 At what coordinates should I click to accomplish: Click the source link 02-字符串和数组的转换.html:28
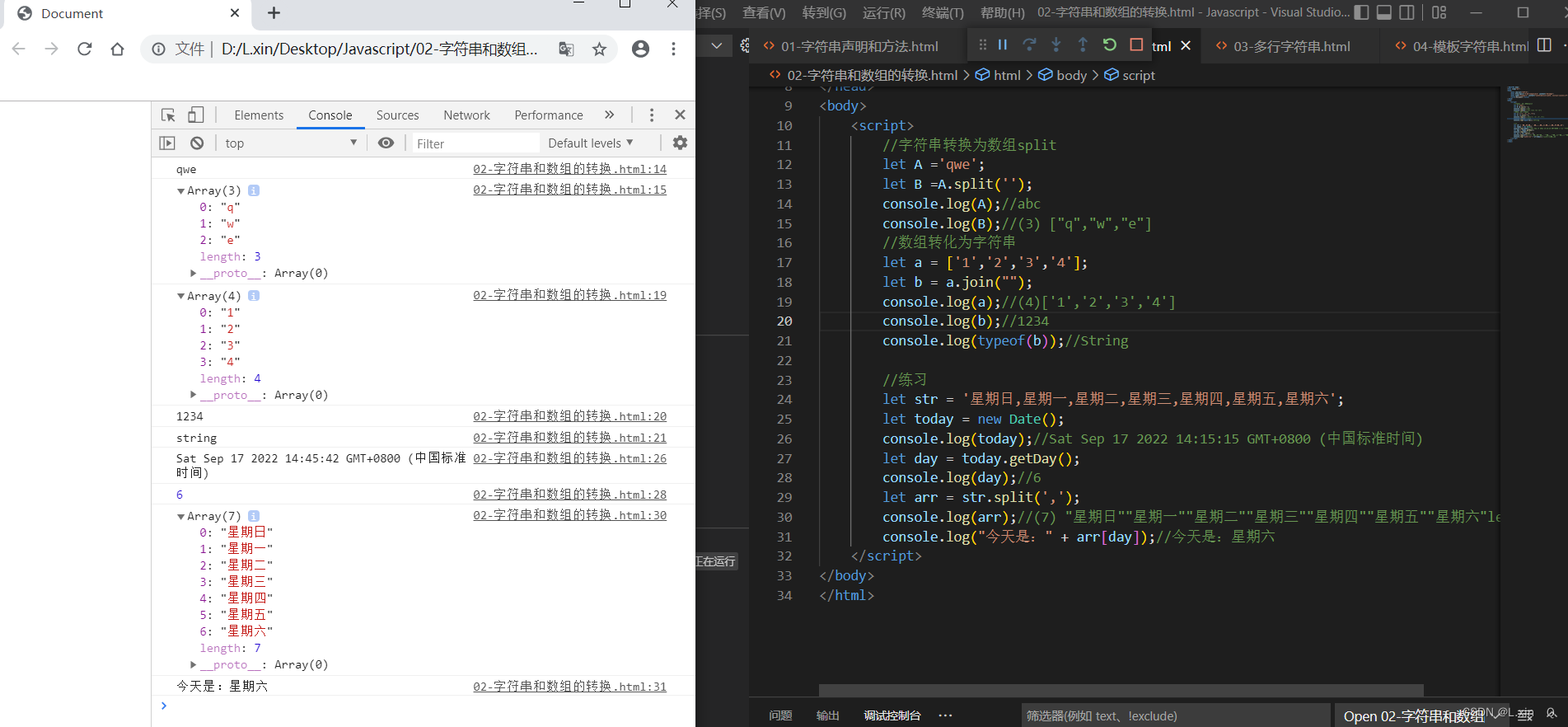(x=569, y=495)
